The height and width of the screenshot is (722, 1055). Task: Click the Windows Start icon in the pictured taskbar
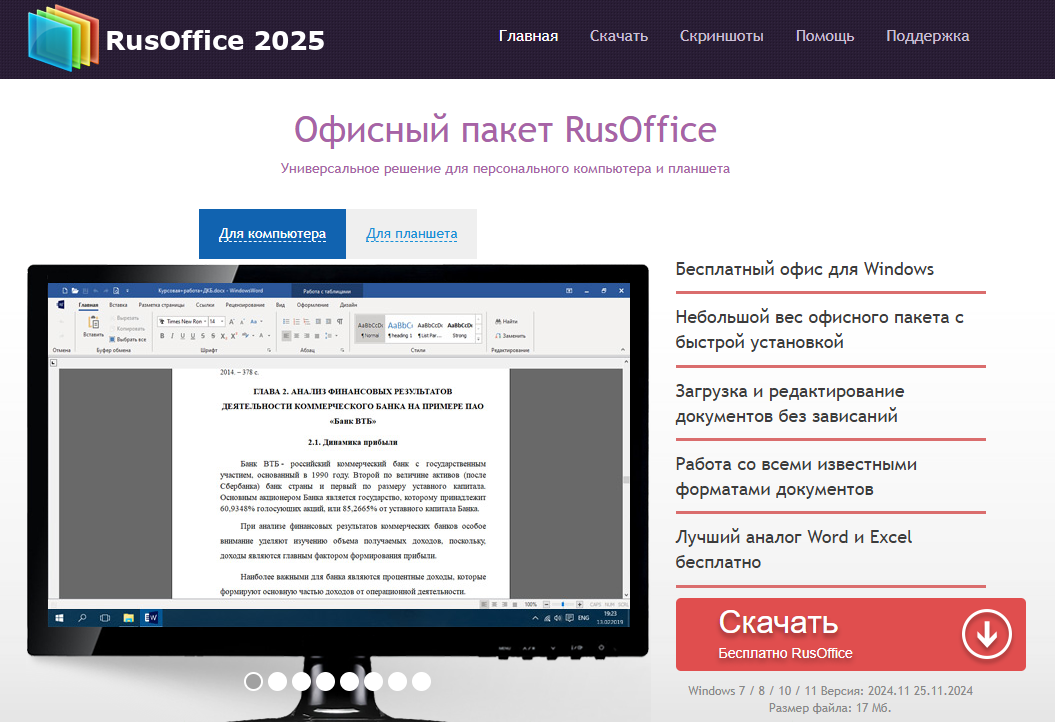pos(59,618)
